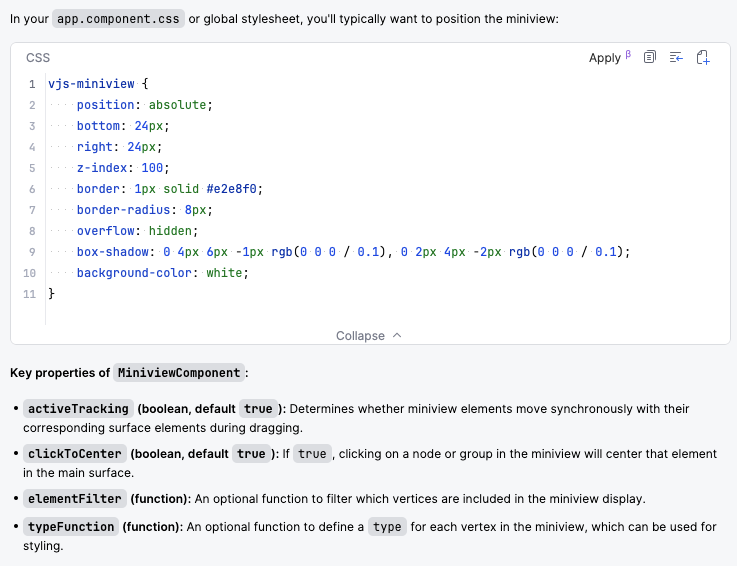
Task: Click the typeFunction property name
Action: coord(71,527)
